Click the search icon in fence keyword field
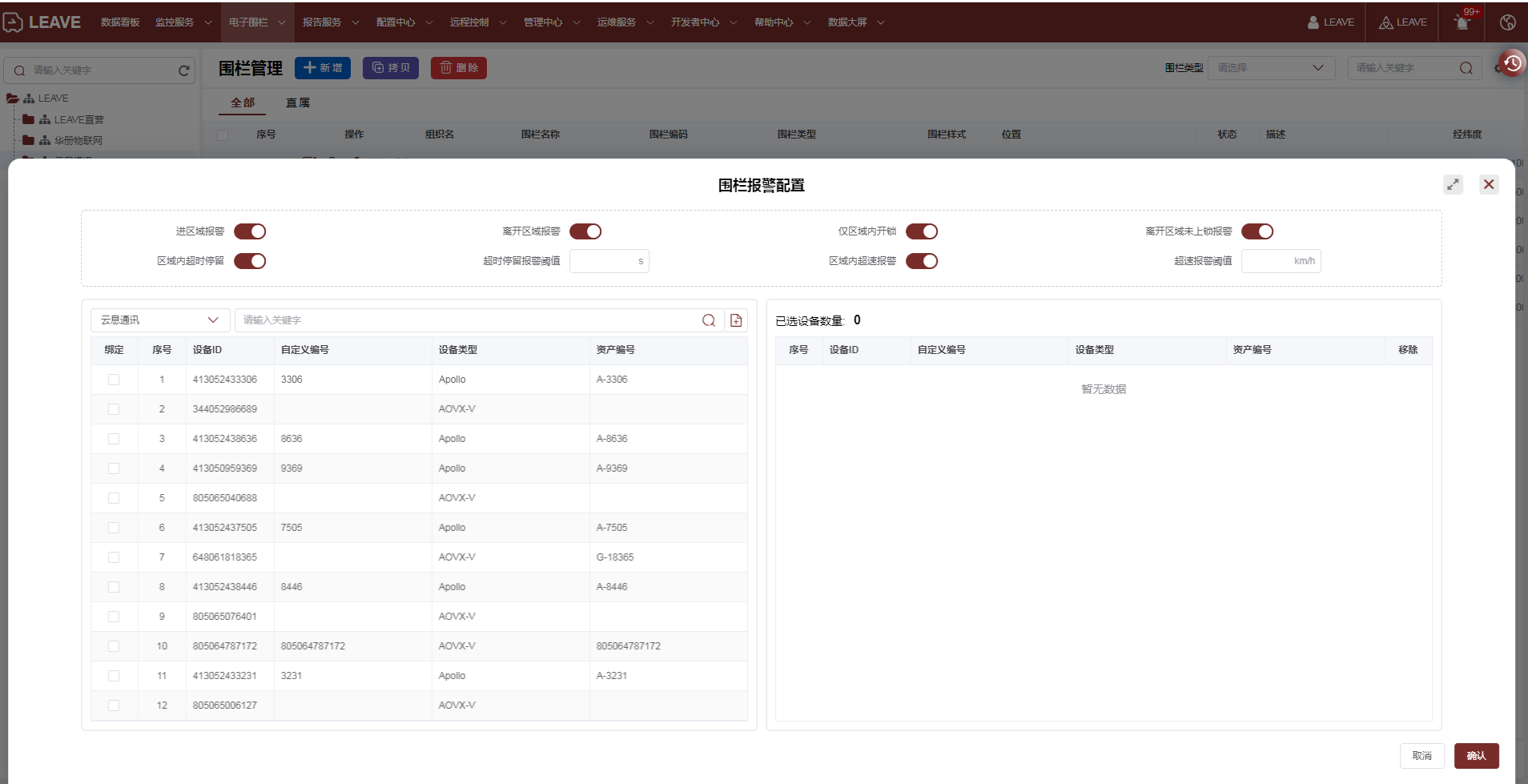This screenshot has height=784, width=1528. [1466, 68]
